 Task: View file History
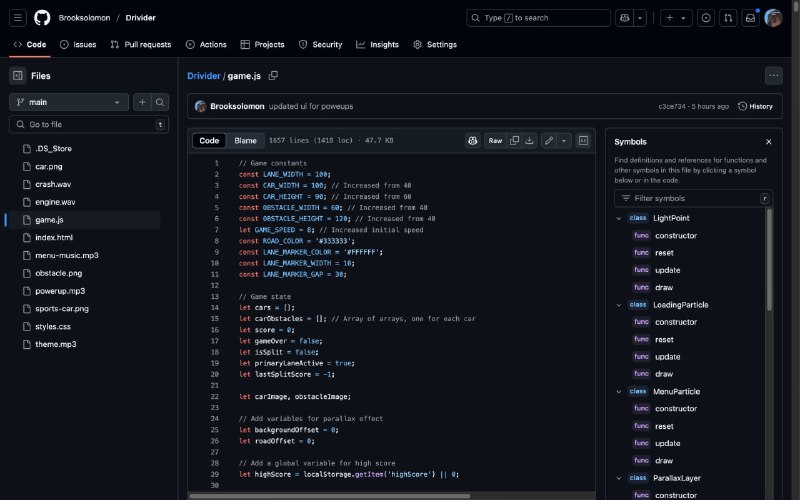[755, 106]
